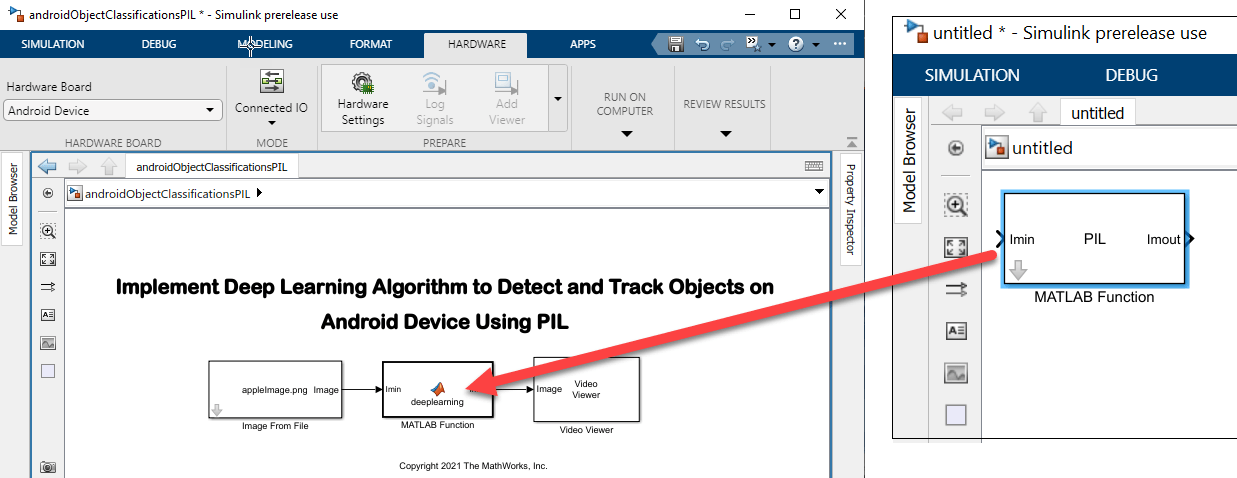Click Log Signals in Prepare section
This screenshot has height=478, width=1237.
pyautogui.click(x=434, y=98)
